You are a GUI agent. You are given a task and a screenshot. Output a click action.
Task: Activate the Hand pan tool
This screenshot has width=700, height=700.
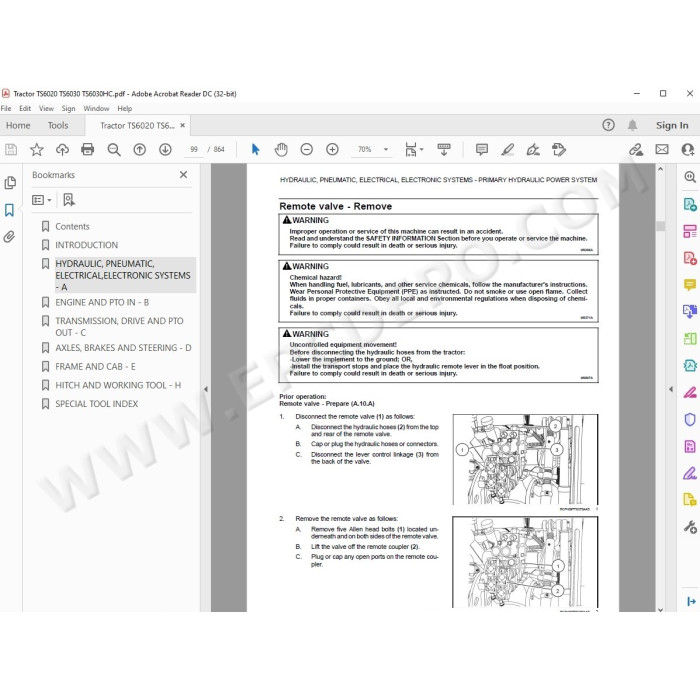tap(281, 149)
